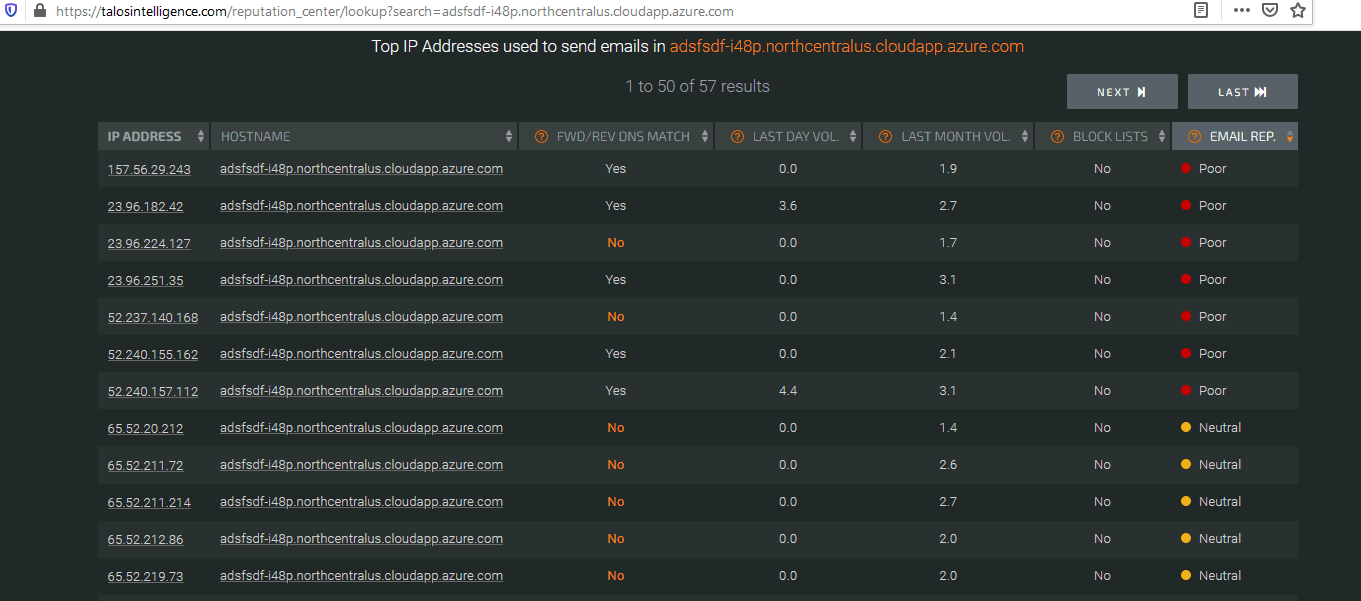Select Neutral reputation in 65.52.219.73 row
1361x601 pixels.
1220,576
